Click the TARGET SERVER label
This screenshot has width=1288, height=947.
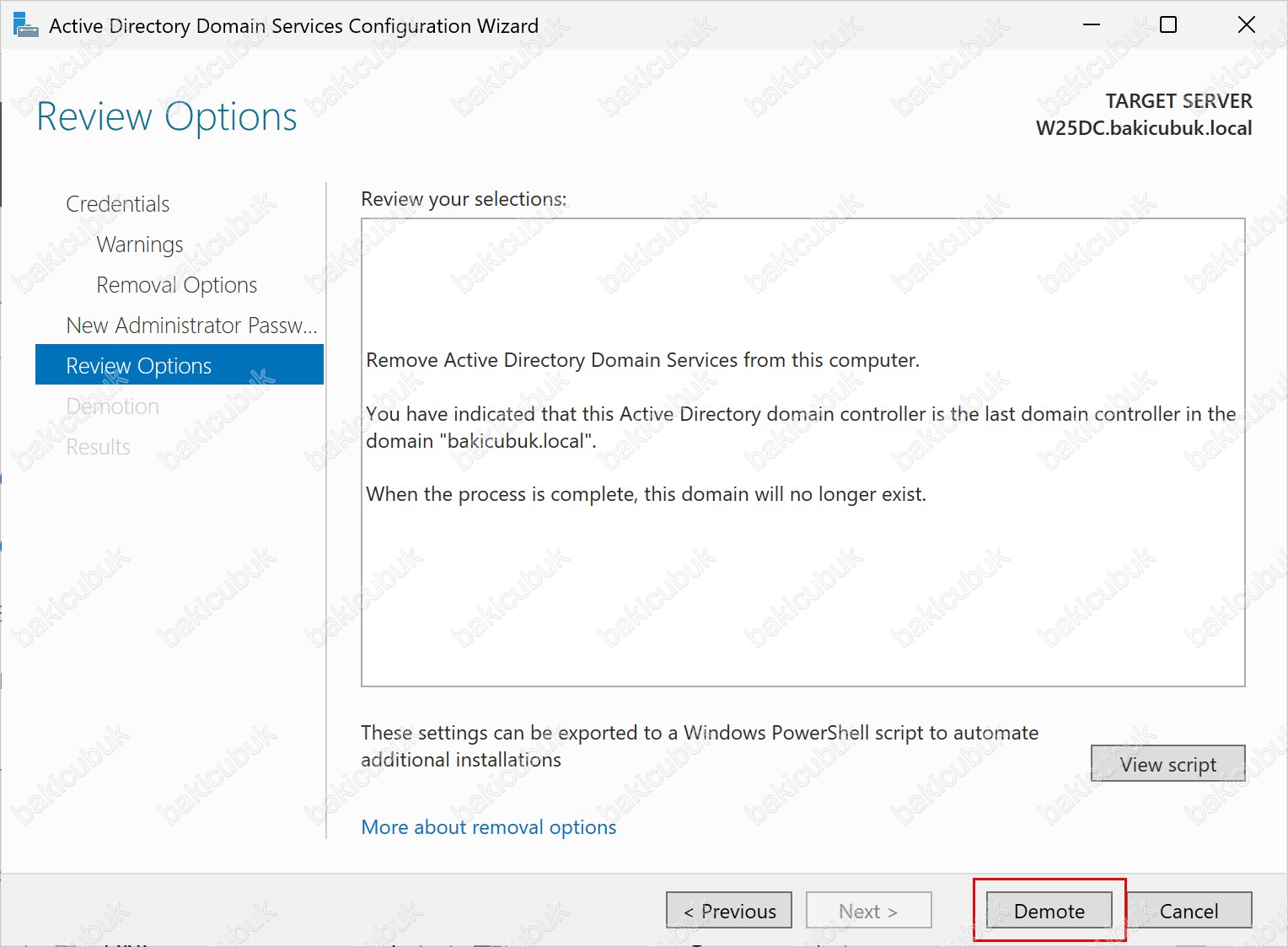(1178, 101)
